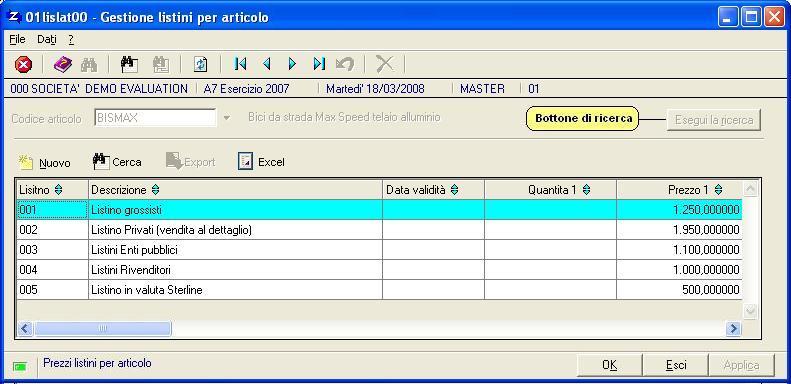The image size is (791, 384).
Task: Click the red X exit icon in toolbar
Action: [x=23, y=64]
